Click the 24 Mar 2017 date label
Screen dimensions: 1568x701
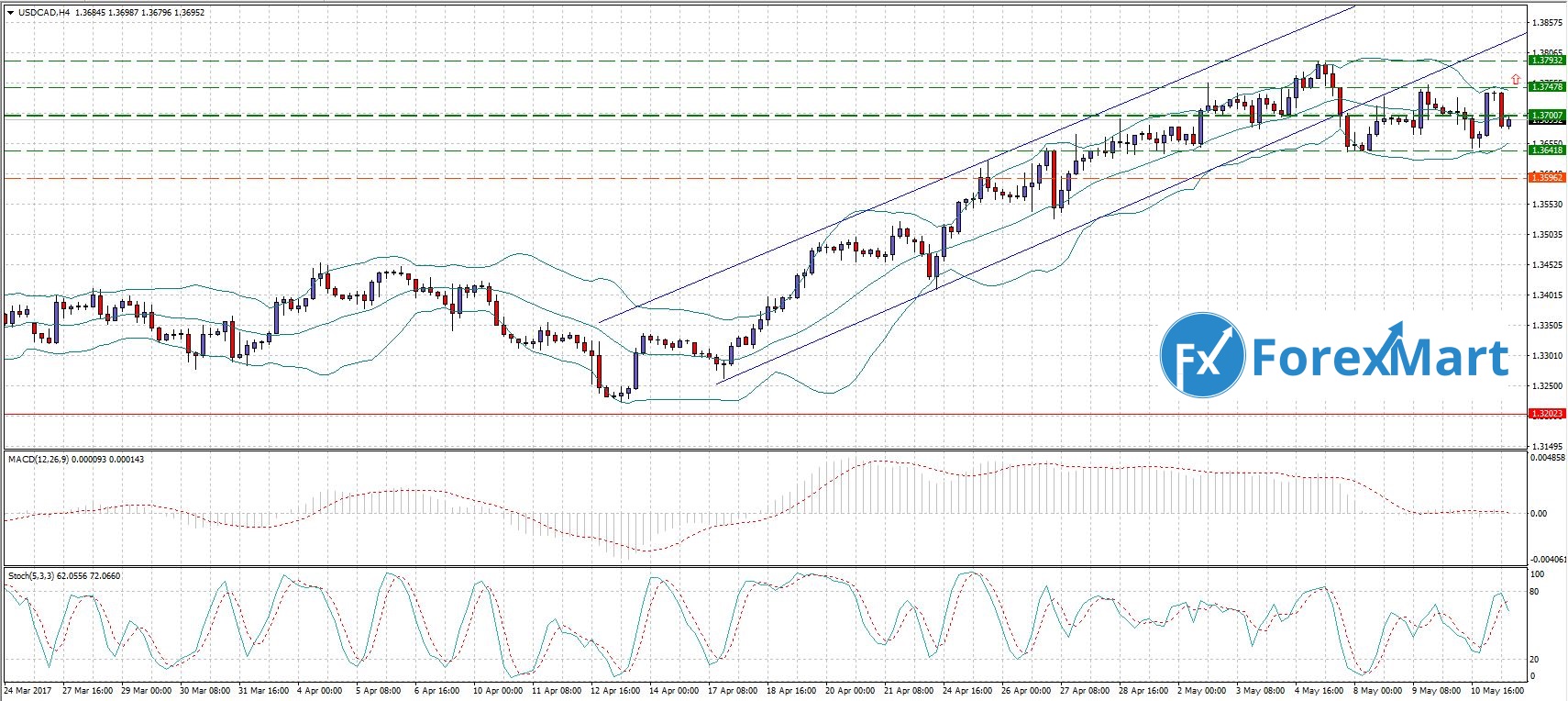coord(27,690)
